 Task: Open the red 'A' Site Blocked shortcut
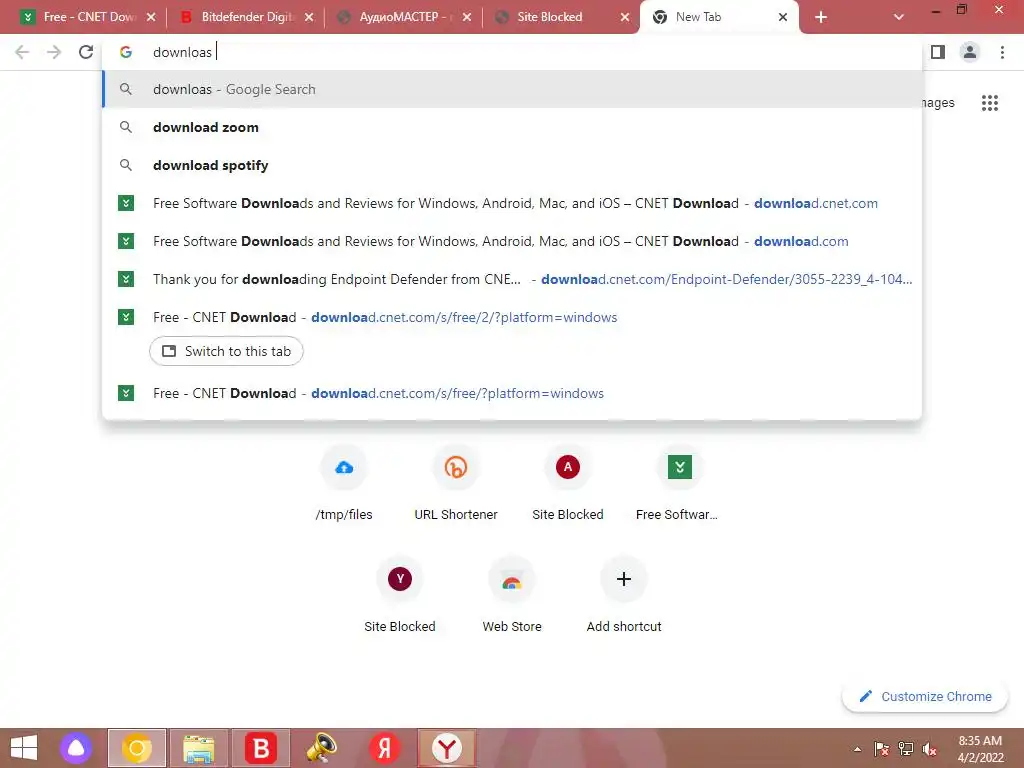568,483
